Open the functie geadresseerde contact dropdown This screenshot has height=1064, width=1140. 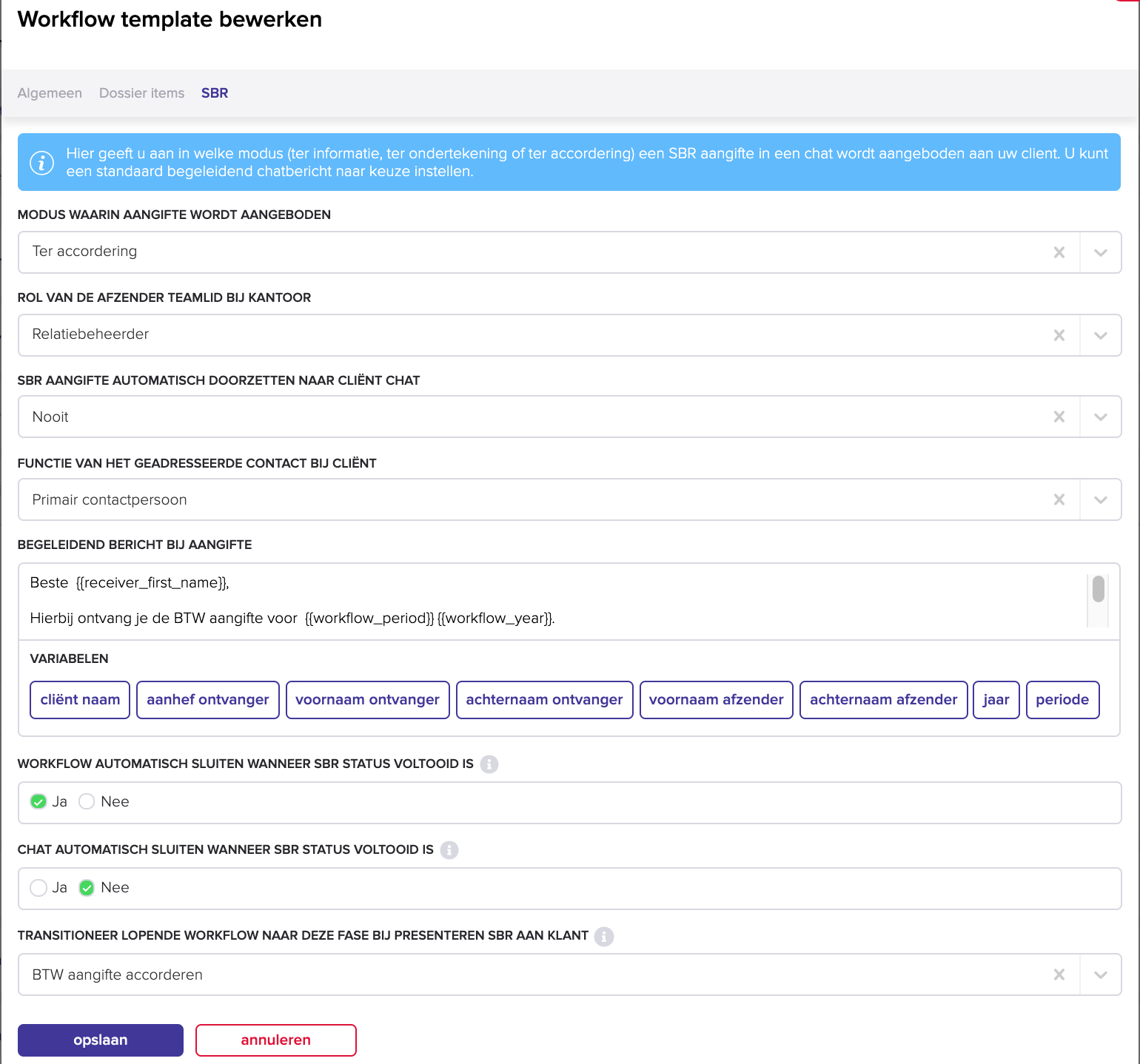1101,499
